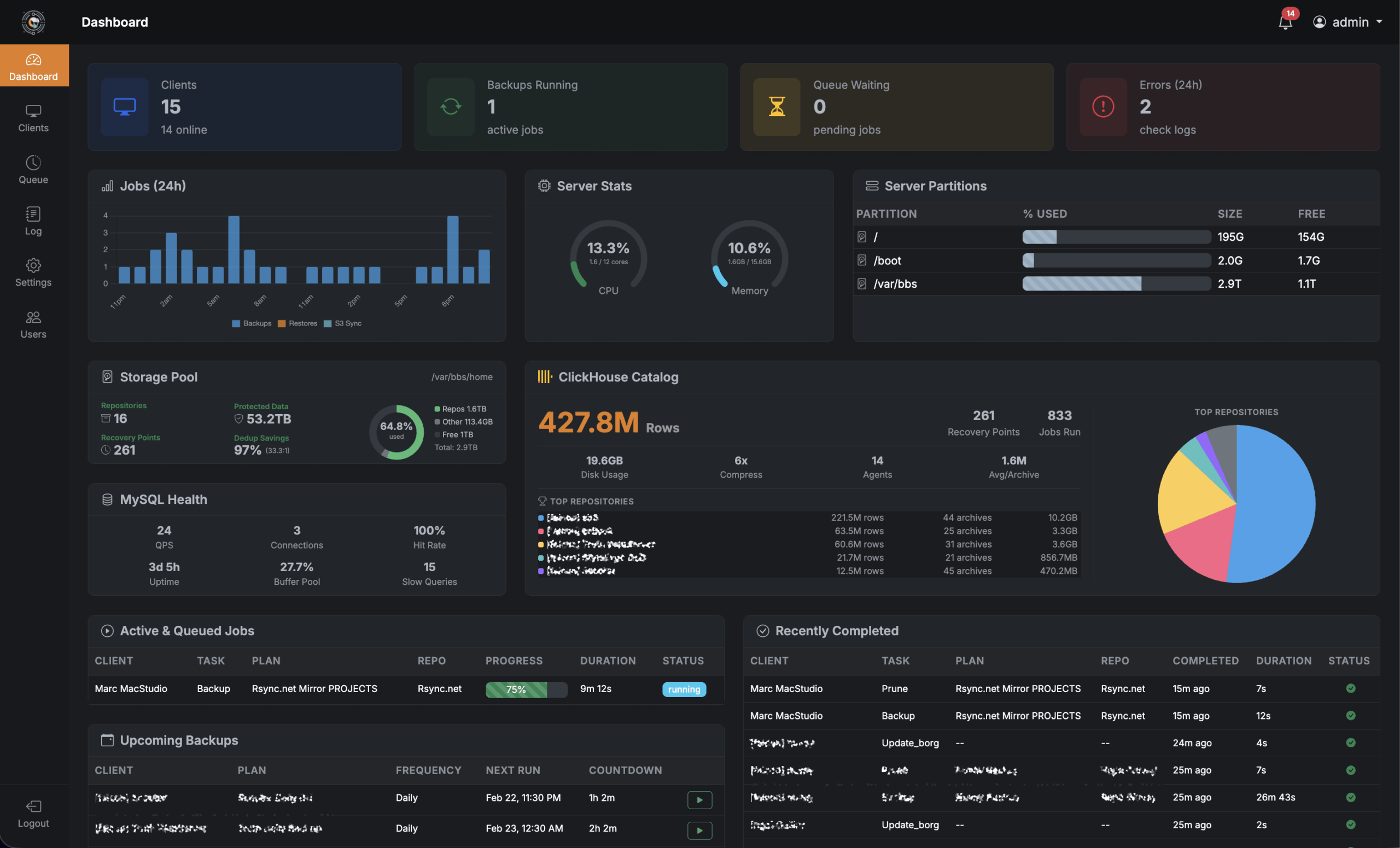Select the Queue icon in the sidebar
The image size is (1400, 848).
pos(33,169)
